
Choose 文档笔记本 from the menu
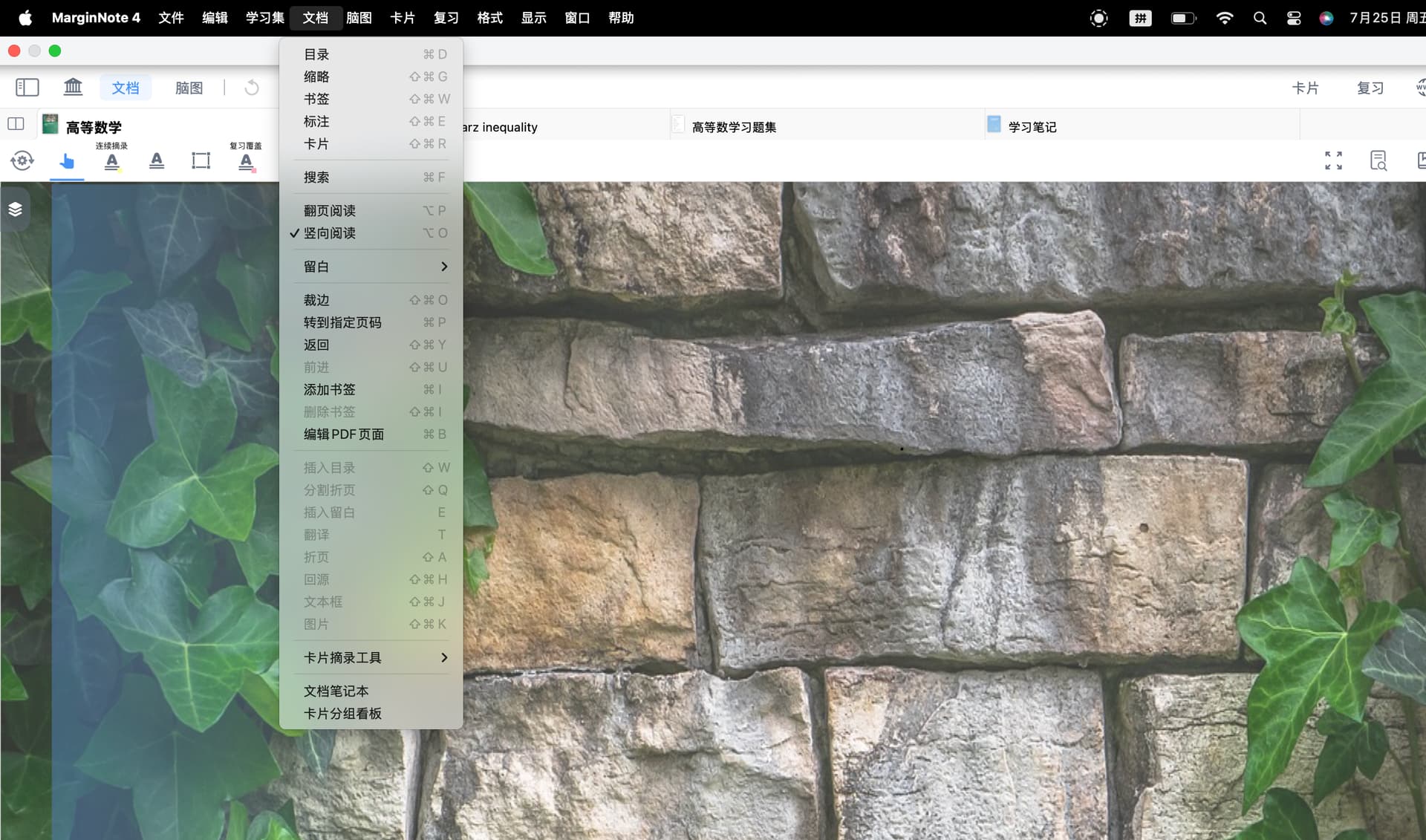point(371,691)
